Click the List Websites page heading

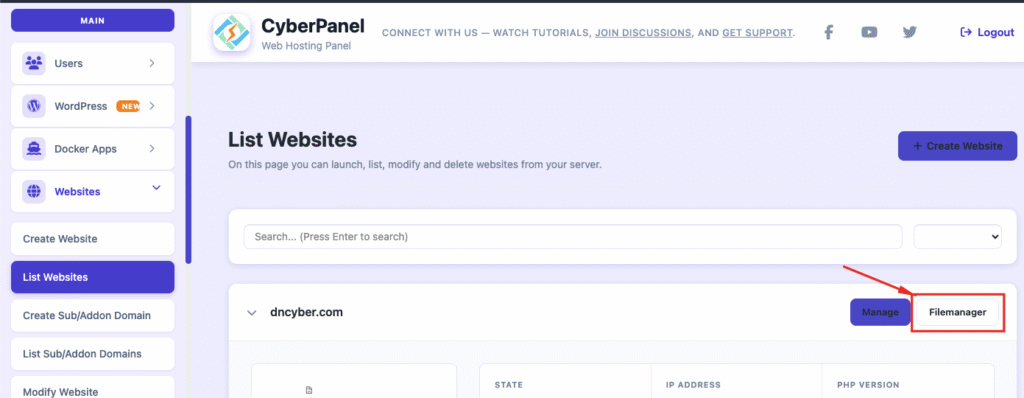click(x=293, y=140)
